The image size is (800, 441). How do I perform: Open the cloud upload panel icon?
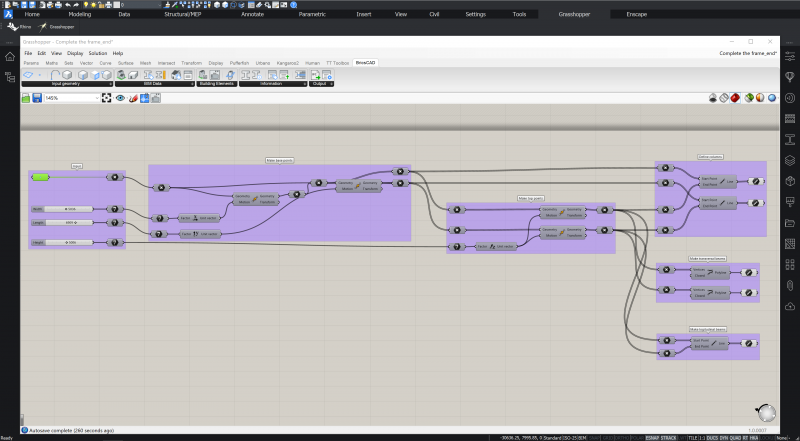[x=790, y=306]
